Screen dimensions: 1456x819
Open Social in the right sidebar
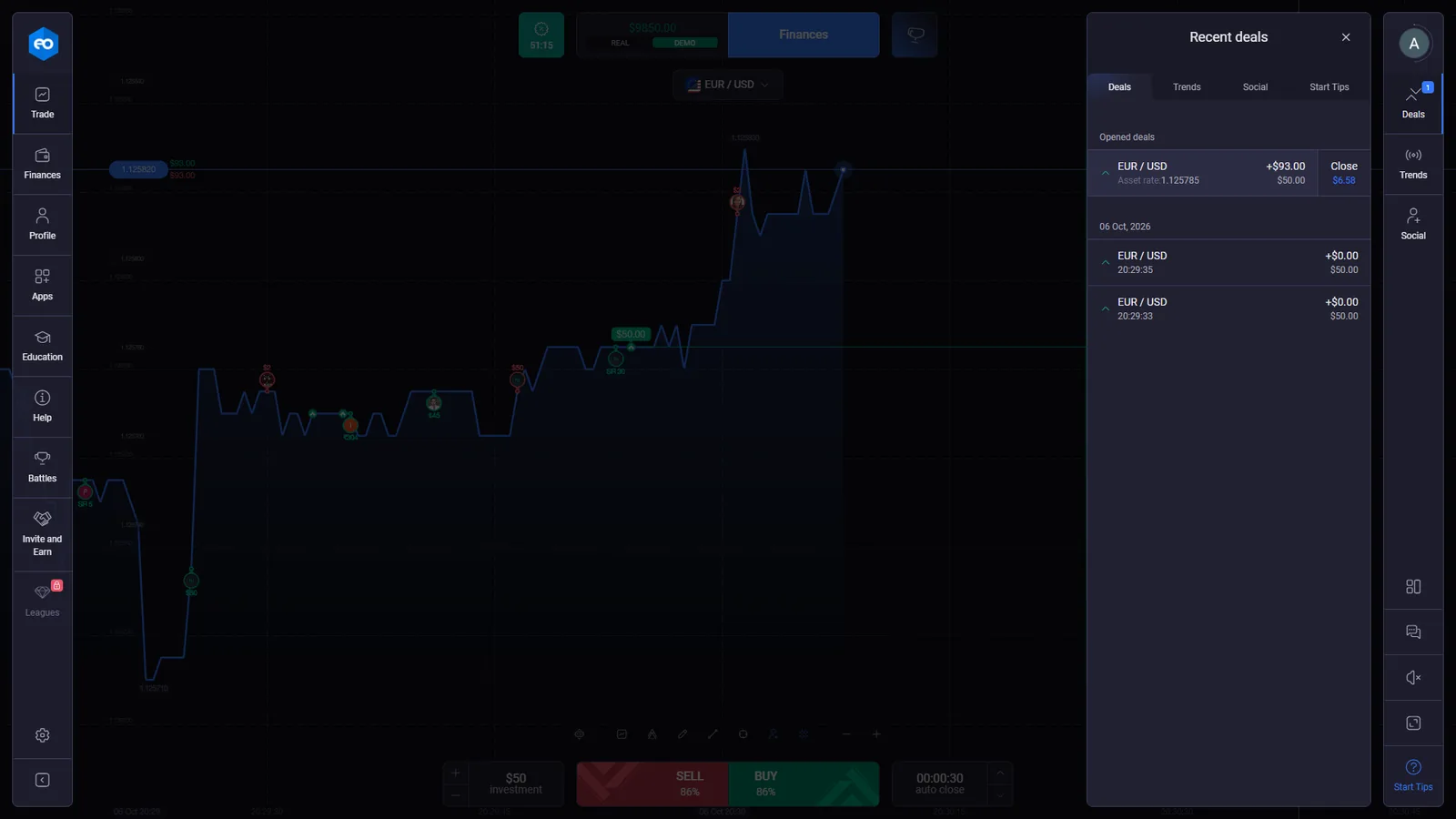[x=1413, y=225]
